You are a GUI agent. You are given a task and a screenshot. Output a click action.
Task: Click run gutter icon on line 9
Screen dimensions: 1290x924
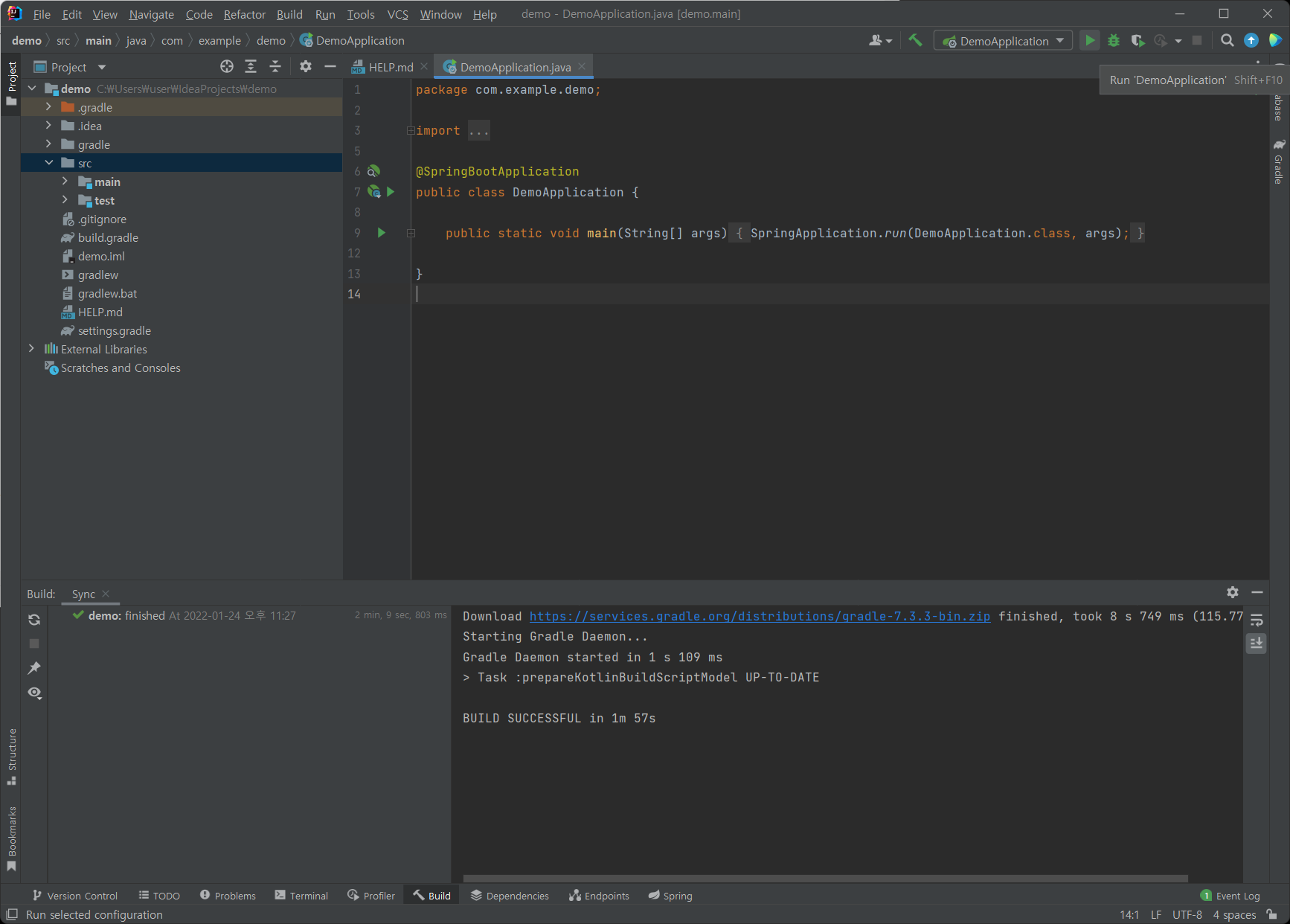[x=381, y=233]
